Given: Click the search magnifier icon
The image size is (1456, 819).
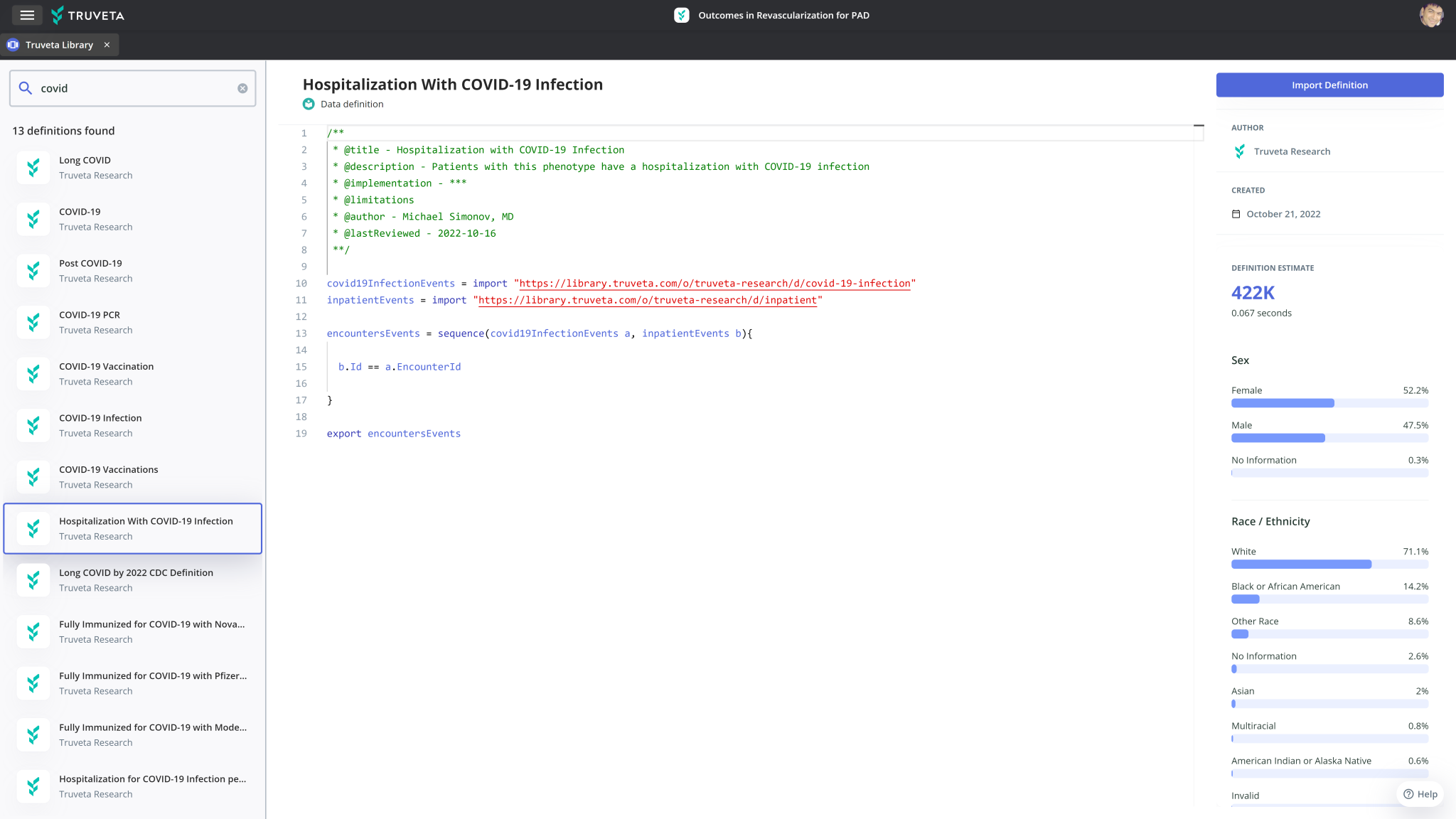Looking at the screenshot, I should 26,88.
